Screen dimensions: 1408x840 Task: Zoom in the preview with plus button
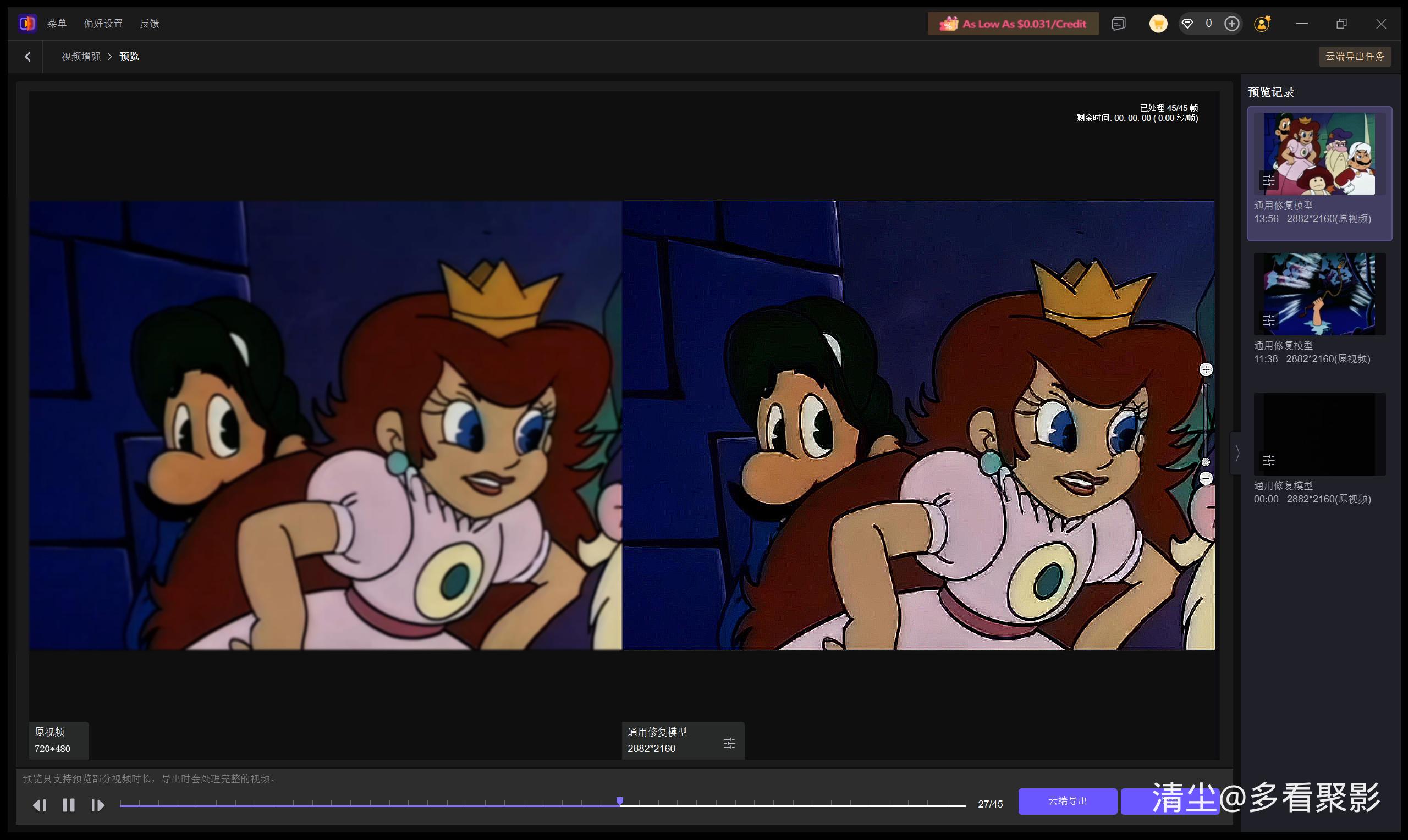coord(1206,369)
